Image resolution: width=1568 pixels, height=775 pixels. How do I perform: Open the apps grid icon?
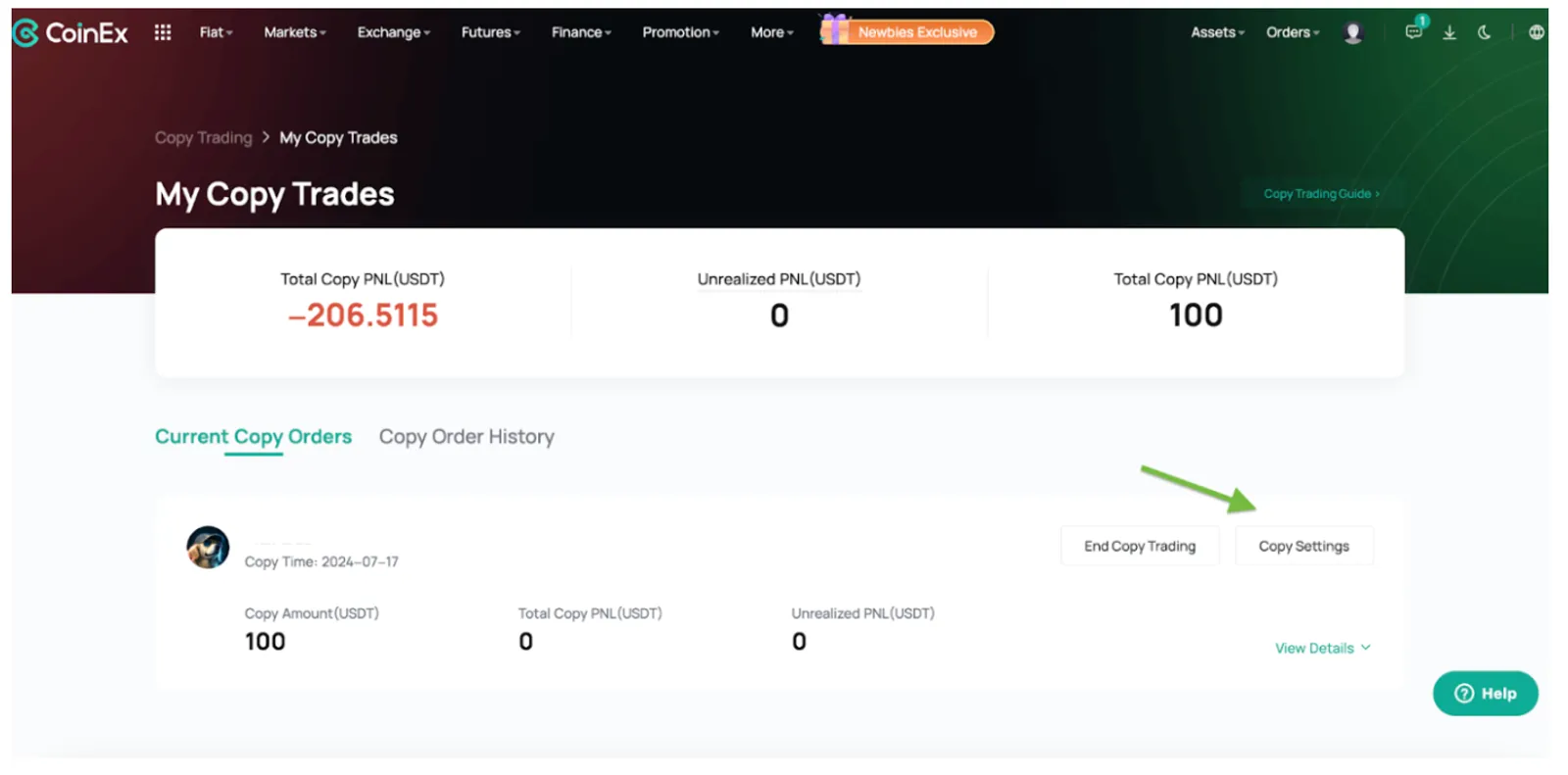(x=163, y=32)
